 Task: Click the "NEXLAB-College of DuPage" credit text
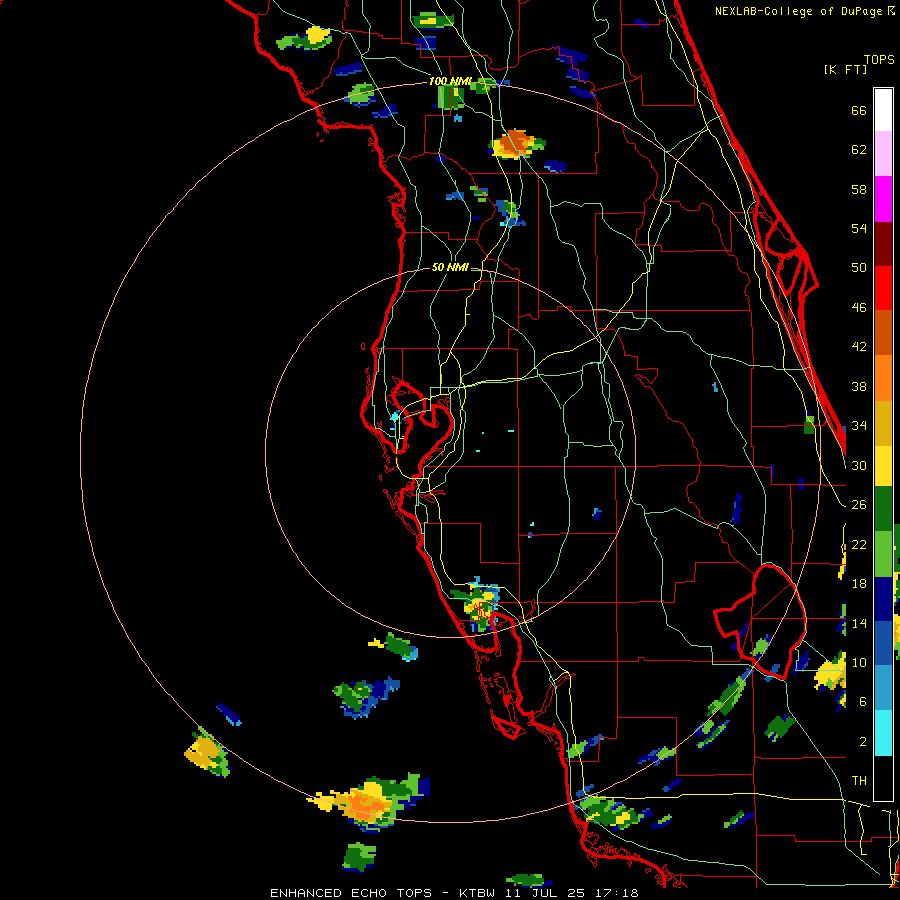tap(800, 11)
